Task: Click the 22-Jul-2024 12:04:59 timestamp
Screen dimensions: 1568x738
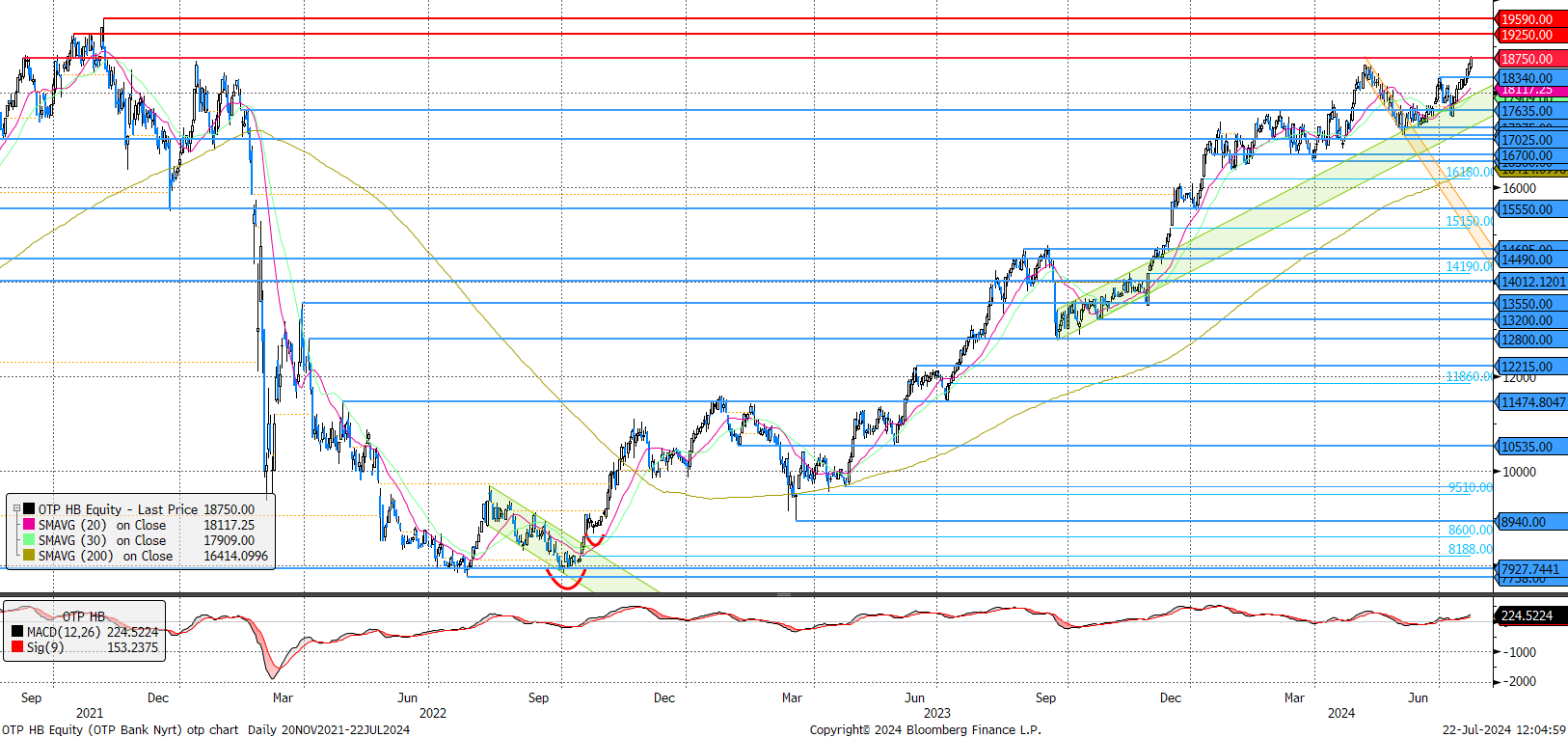Action: 1504,729
